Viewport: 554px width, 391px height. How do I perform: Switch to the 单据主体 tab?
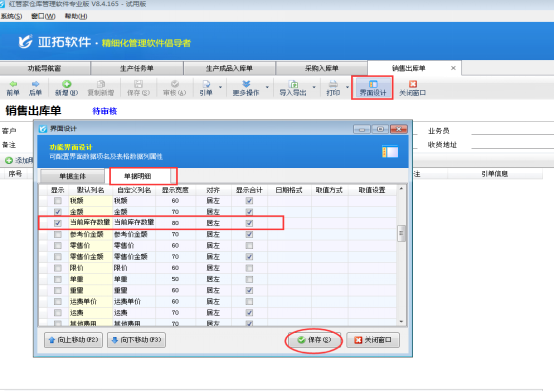click(72, 176)
